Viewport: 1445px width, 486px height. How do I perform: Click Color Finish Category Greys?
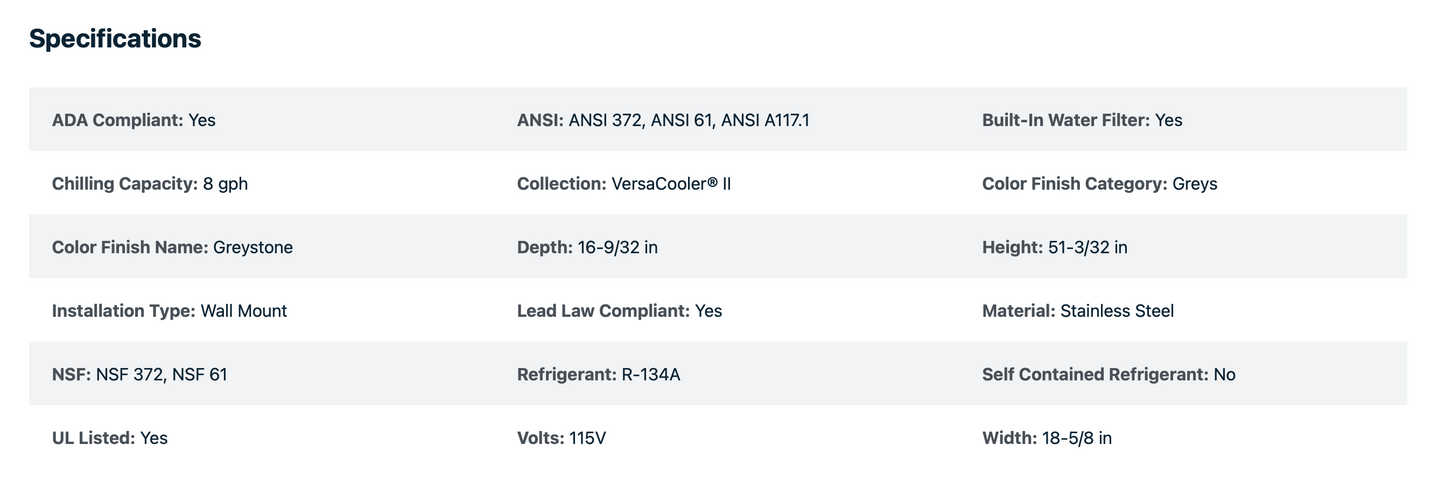[x=1099, y=184]
